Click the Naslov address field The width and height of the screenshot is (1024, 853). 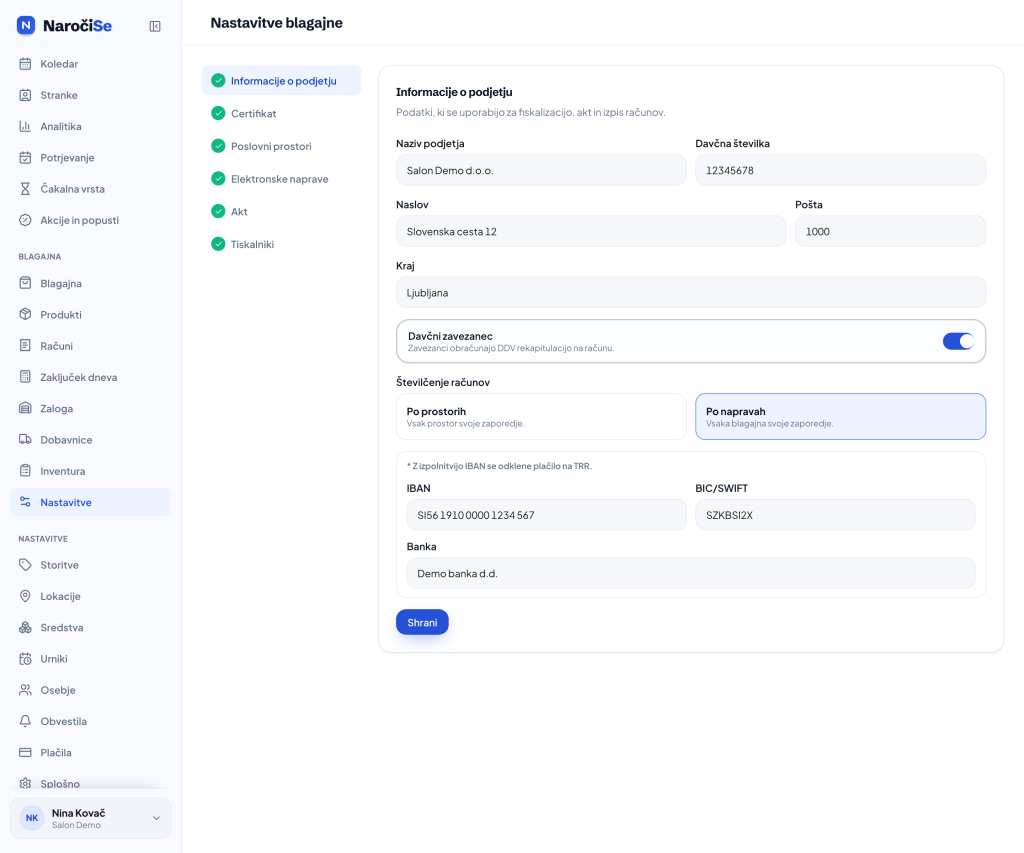[x=591, y=232]
